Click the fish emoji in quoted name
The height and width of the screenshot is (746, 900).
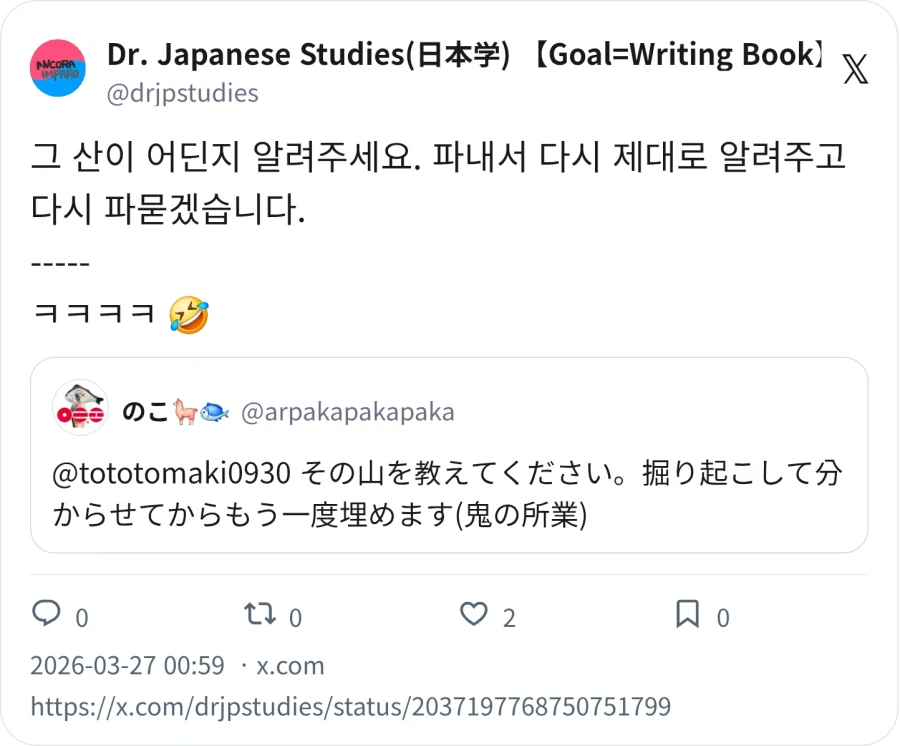click(x=214, y=412)
